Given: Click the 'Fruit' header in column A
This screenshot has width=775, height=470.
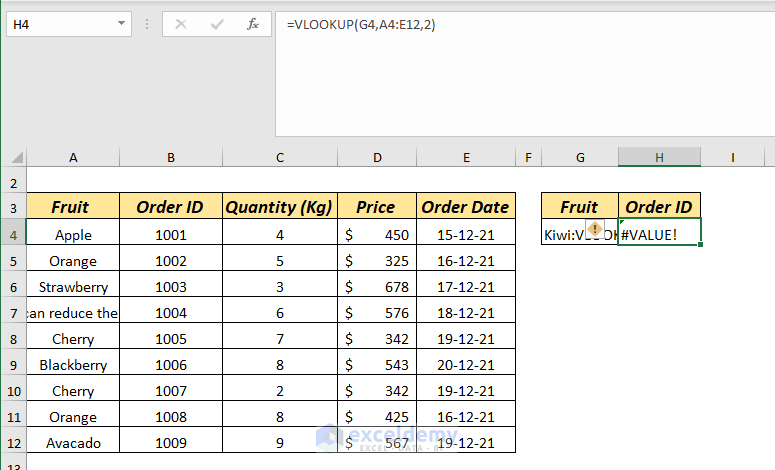Looking at the screenshot, I should pyautogui.click(x=73, y=206).
